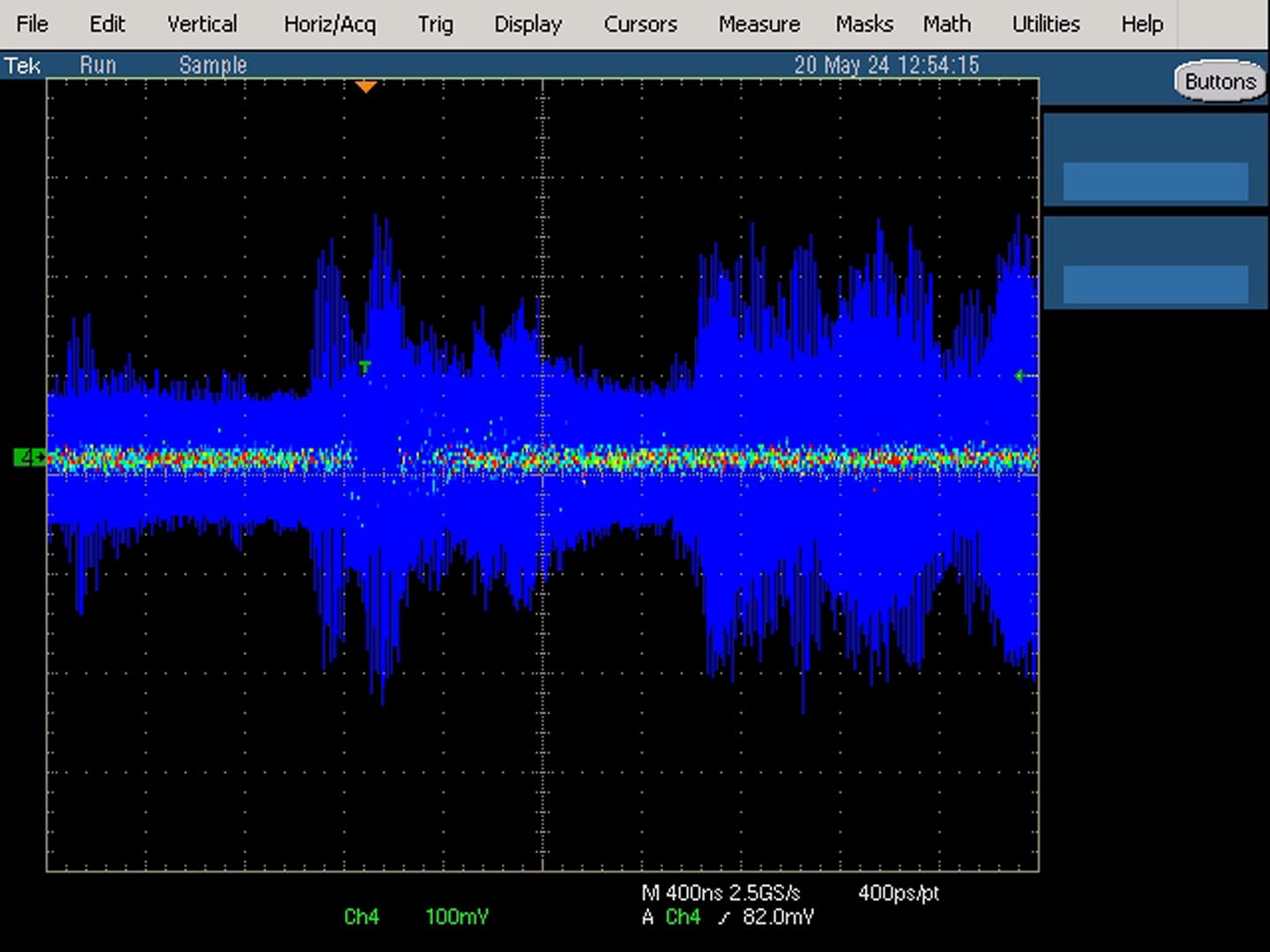Click the lower blank side panel button
Viewport: 1270px width, 952px height.
[x=1155, y=285]
